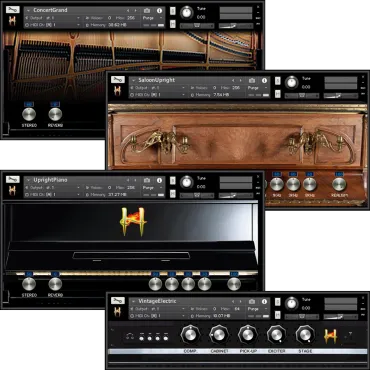Click the Max voices value in VintageElectric
Viewport: 370px width, 370px height.
(237, 309)
